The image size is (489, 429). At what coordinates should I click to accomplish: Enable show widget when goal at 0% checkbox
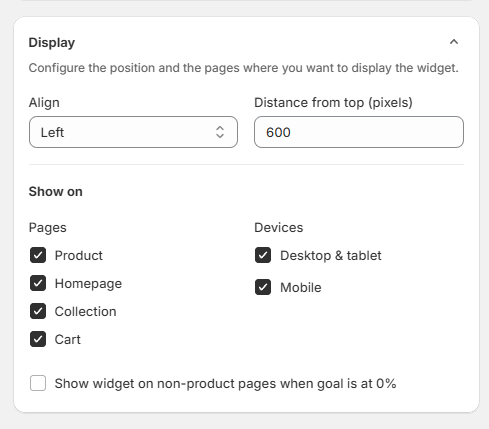(38, 383)
